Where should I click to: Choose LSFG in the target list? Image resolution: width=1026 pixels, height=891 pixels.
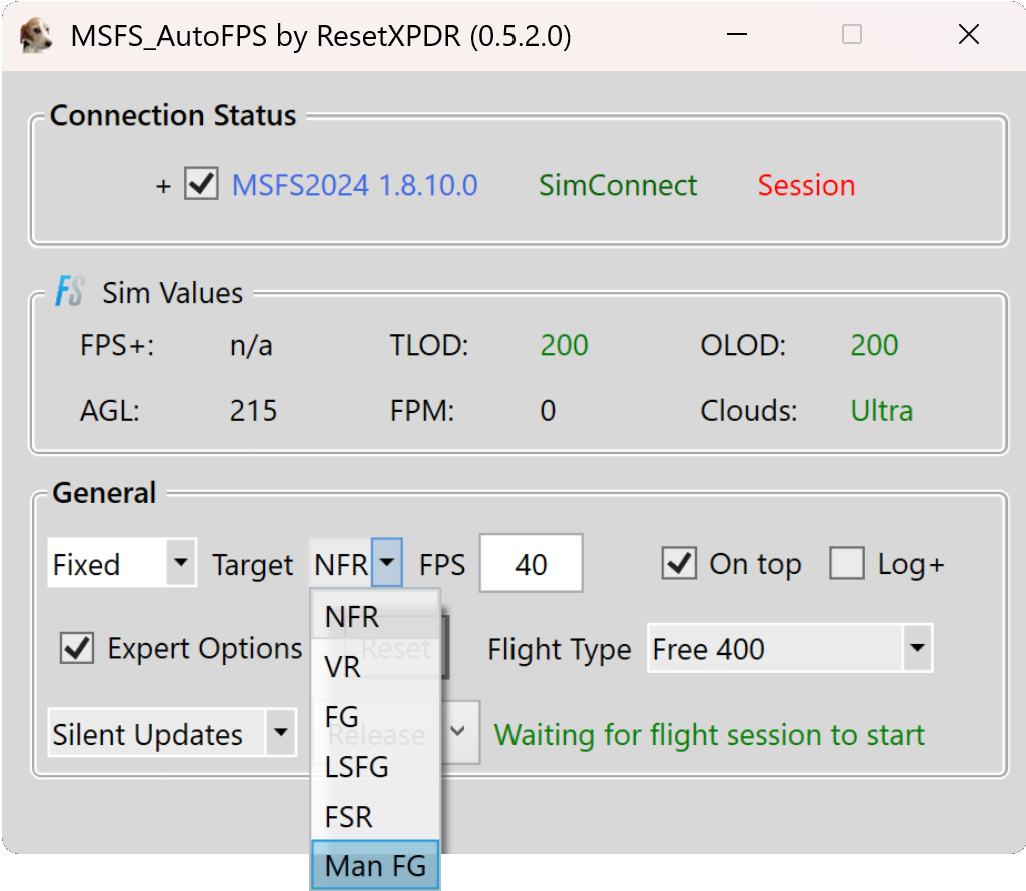[375, 766]
